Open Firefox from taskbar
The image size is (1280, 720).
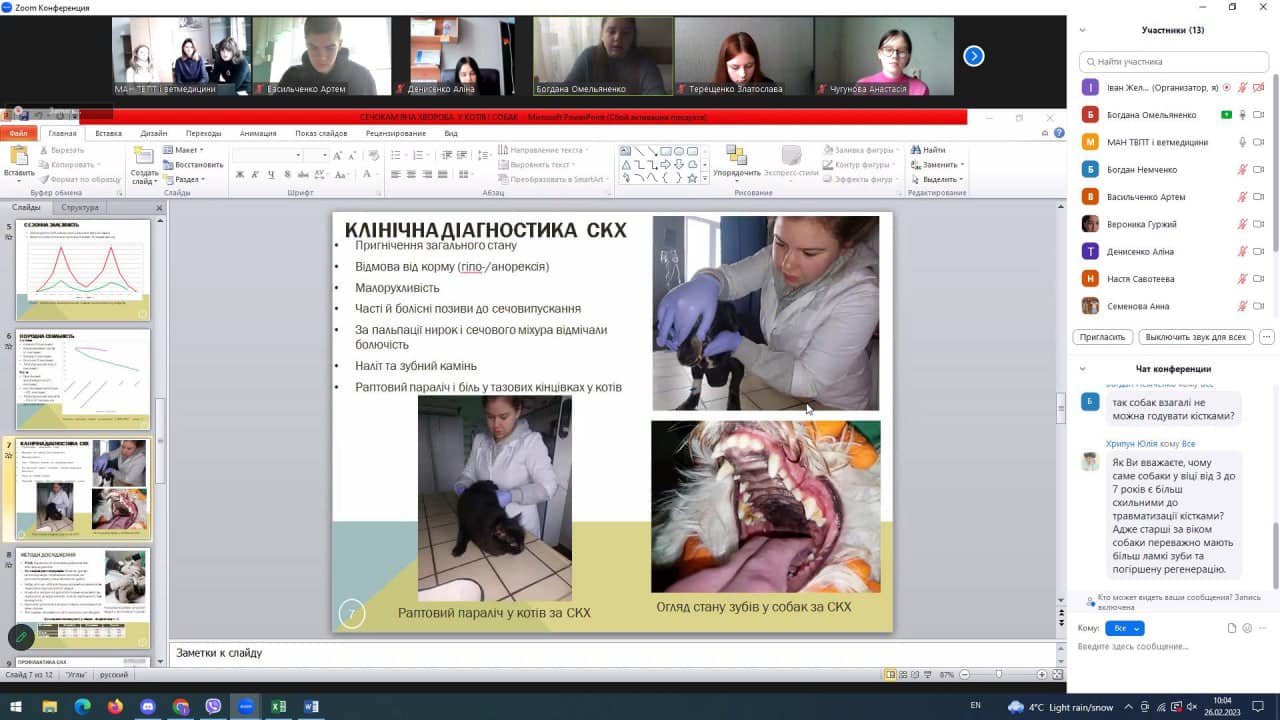[x=115, y=706]
